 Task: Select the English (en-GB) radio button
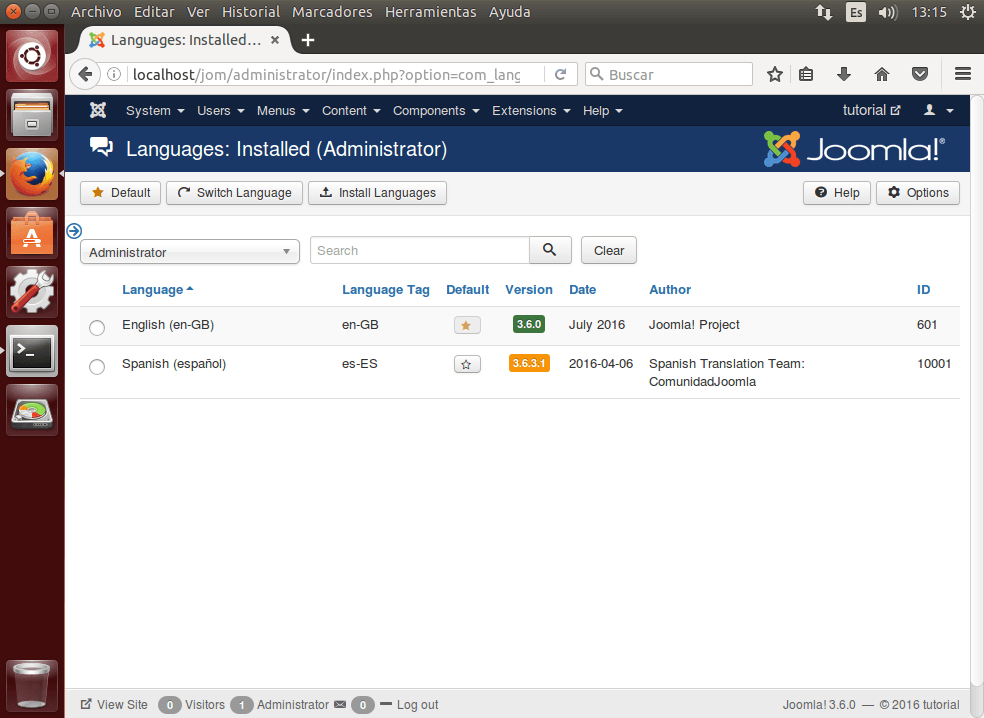pos(97,327)
